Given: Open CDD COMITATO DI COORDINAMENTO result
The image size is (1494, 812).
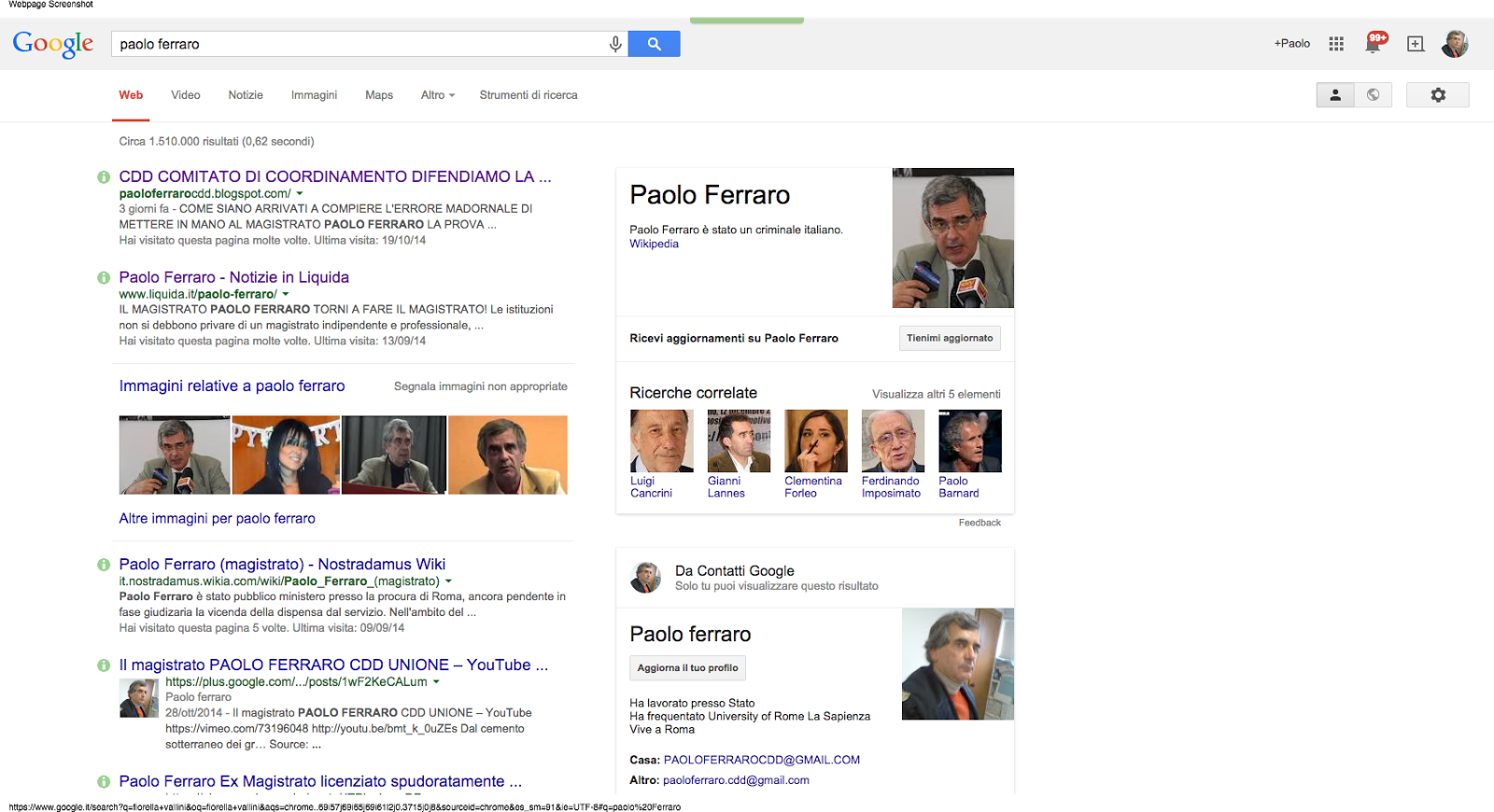Looking at the screenshot, I should [x=335, y=176].
